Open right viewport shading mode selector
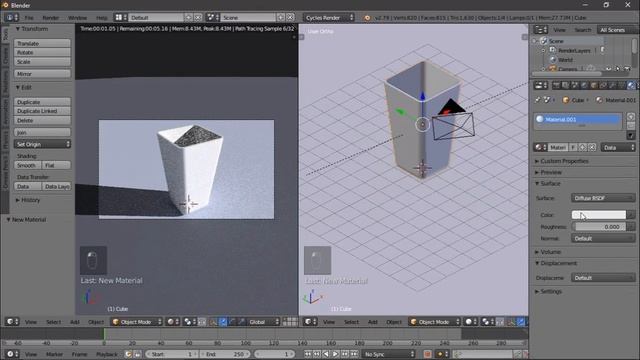640x360 pixels. pyautogui.click(x=471, y=322)
